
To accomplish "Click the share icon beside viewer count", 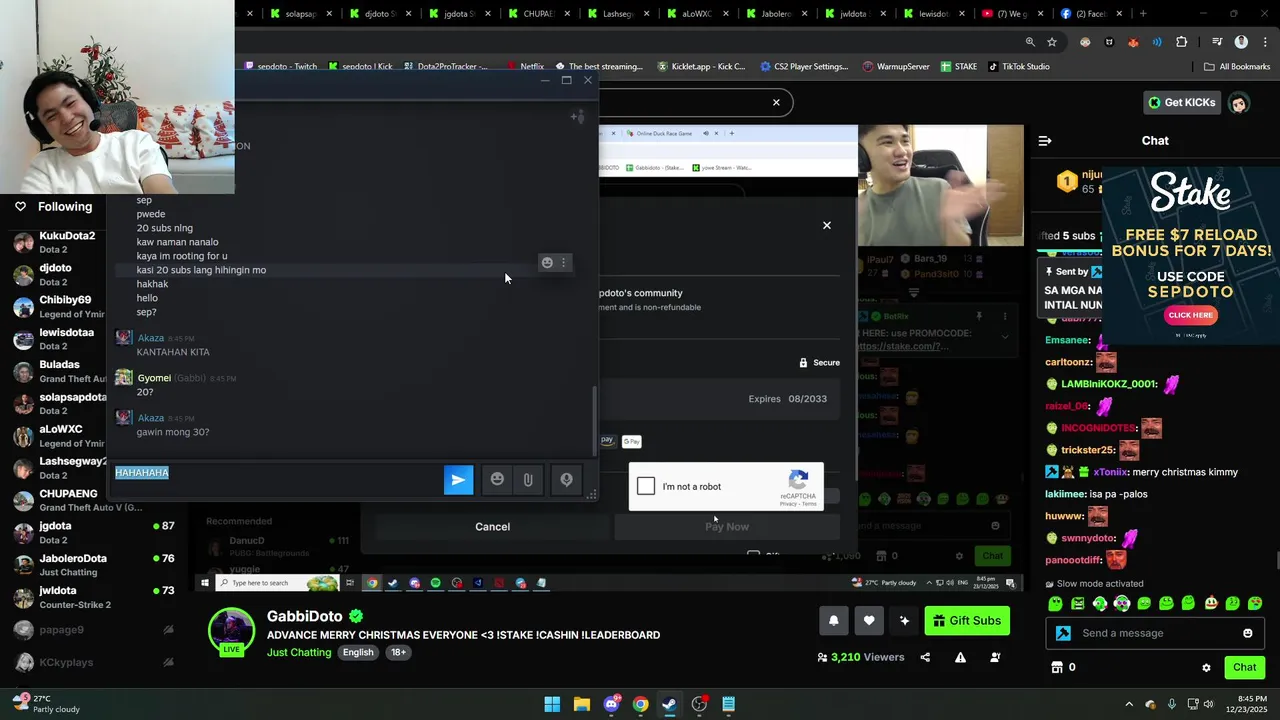I will (x=925, y=657).
